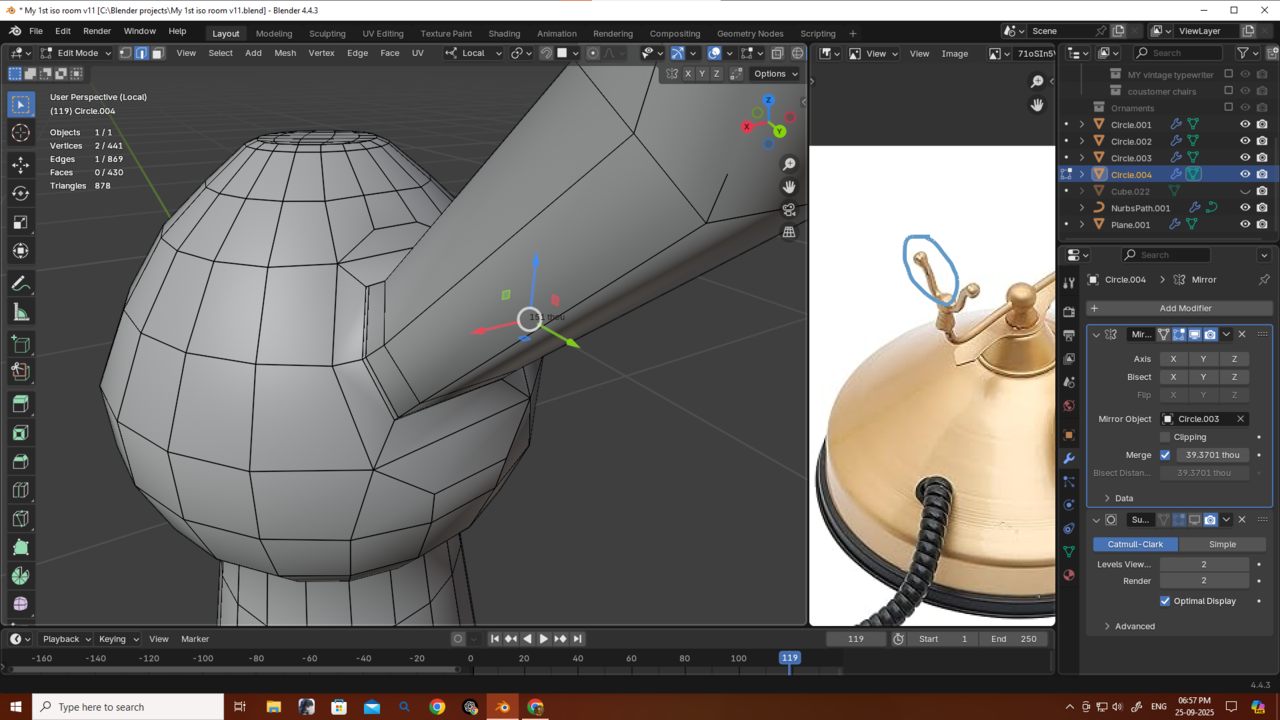Viewport: 1280px width, 720px height.
Task: Open the Sculpting workspace tab
Action: pyautogui.click(x=326, y=33)
